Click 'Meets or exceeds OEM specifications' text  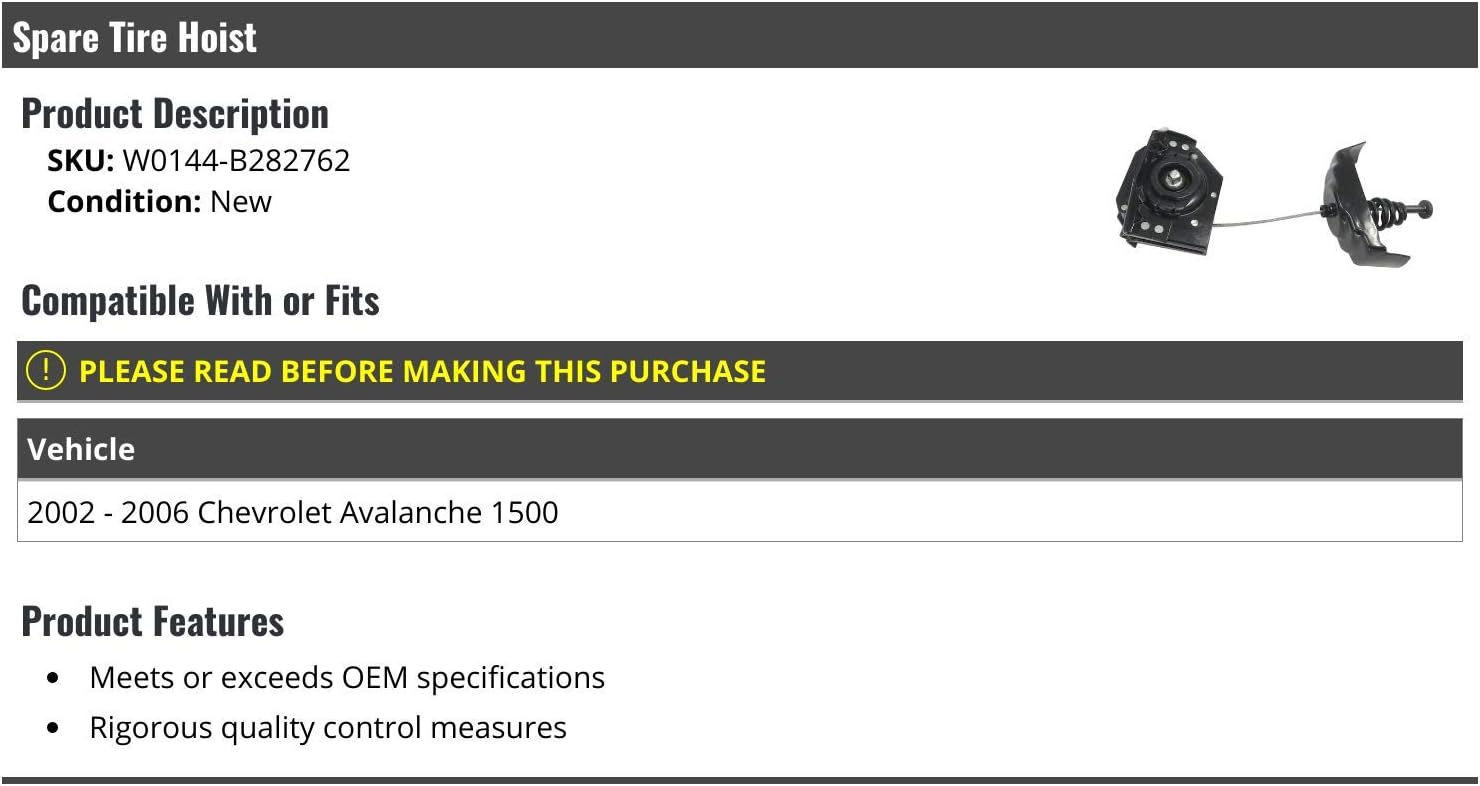click(x=347, y=678)
